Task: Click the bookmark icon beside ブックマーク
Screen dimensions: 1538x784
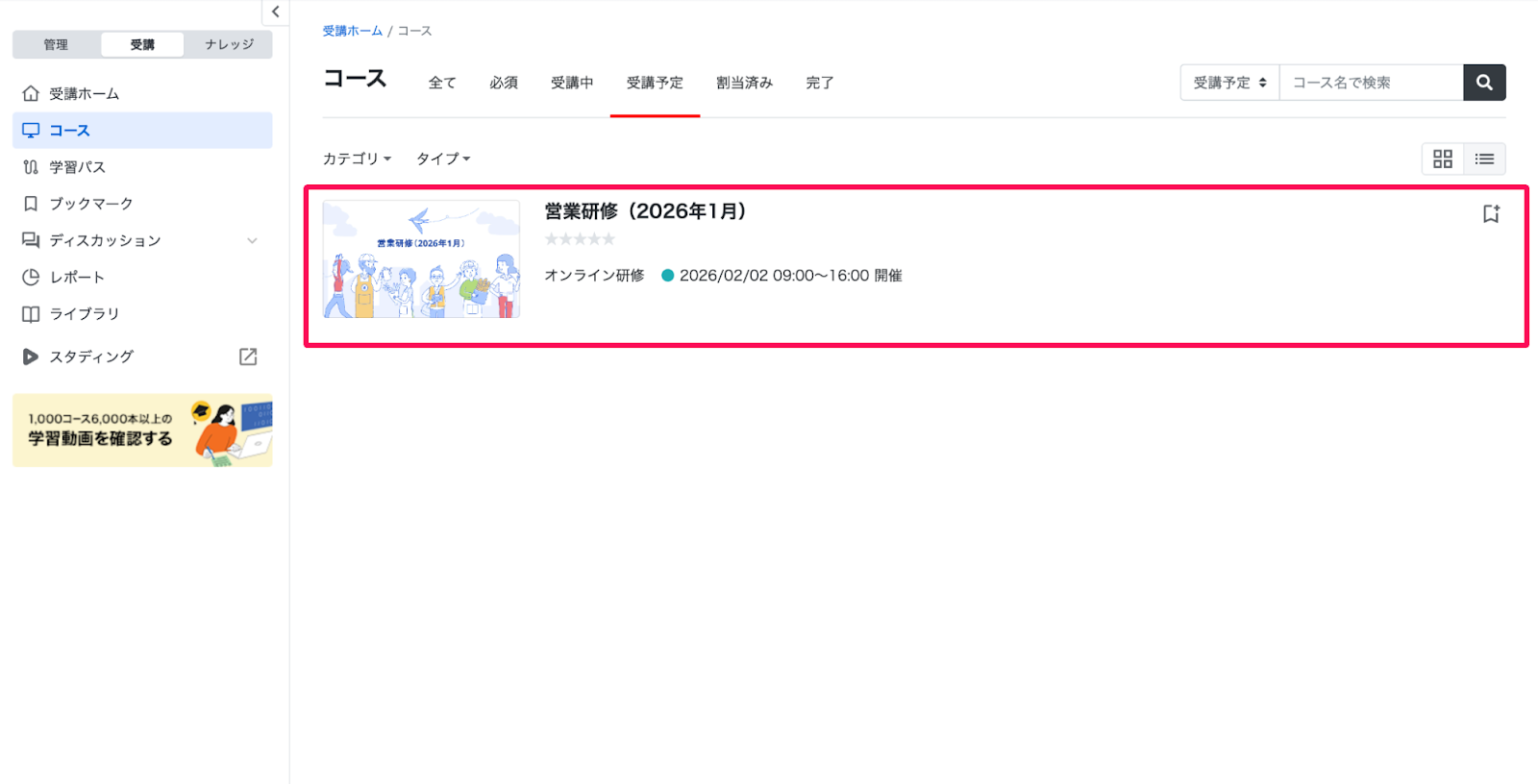Action: pos(31,203)
